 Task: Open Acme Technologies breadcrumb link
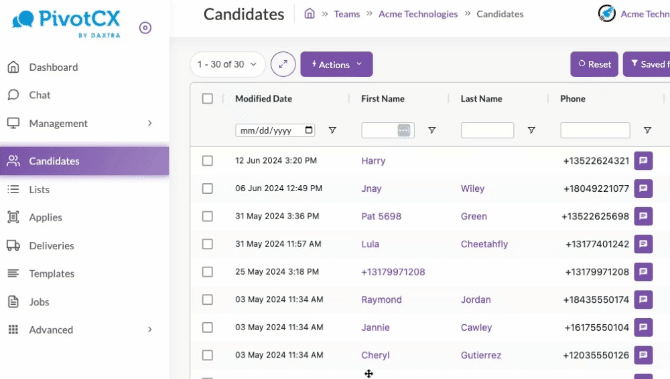click(x=418, y=14)
